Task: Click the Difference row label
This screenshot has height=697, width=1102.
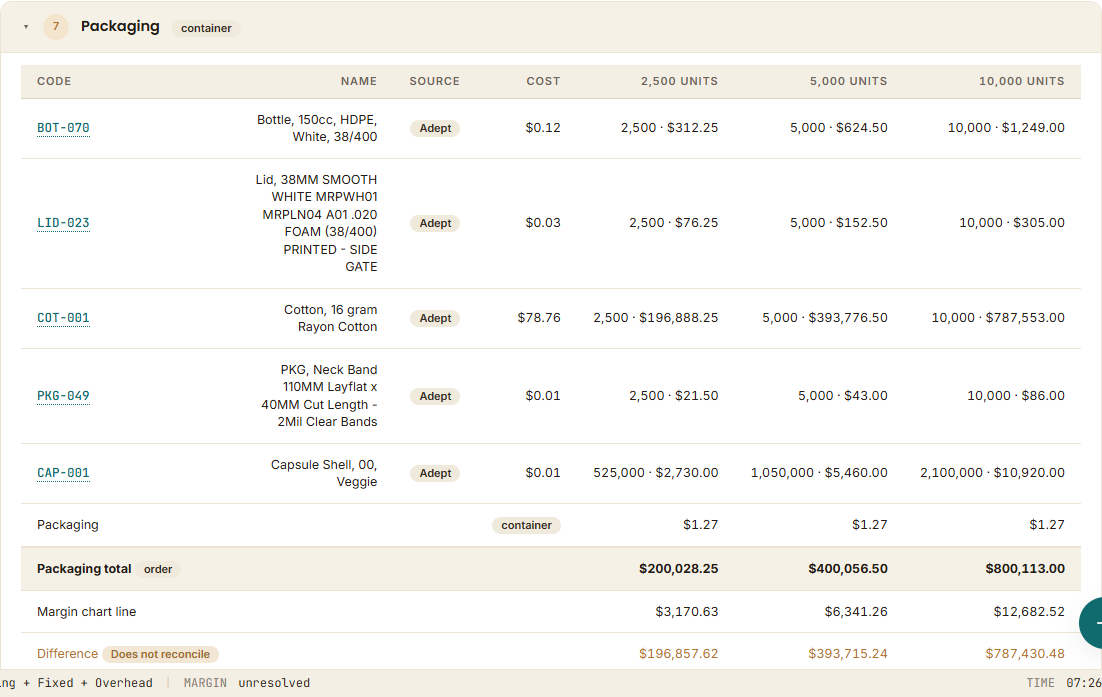Action: pyautogui.click(x=67, y=654)
